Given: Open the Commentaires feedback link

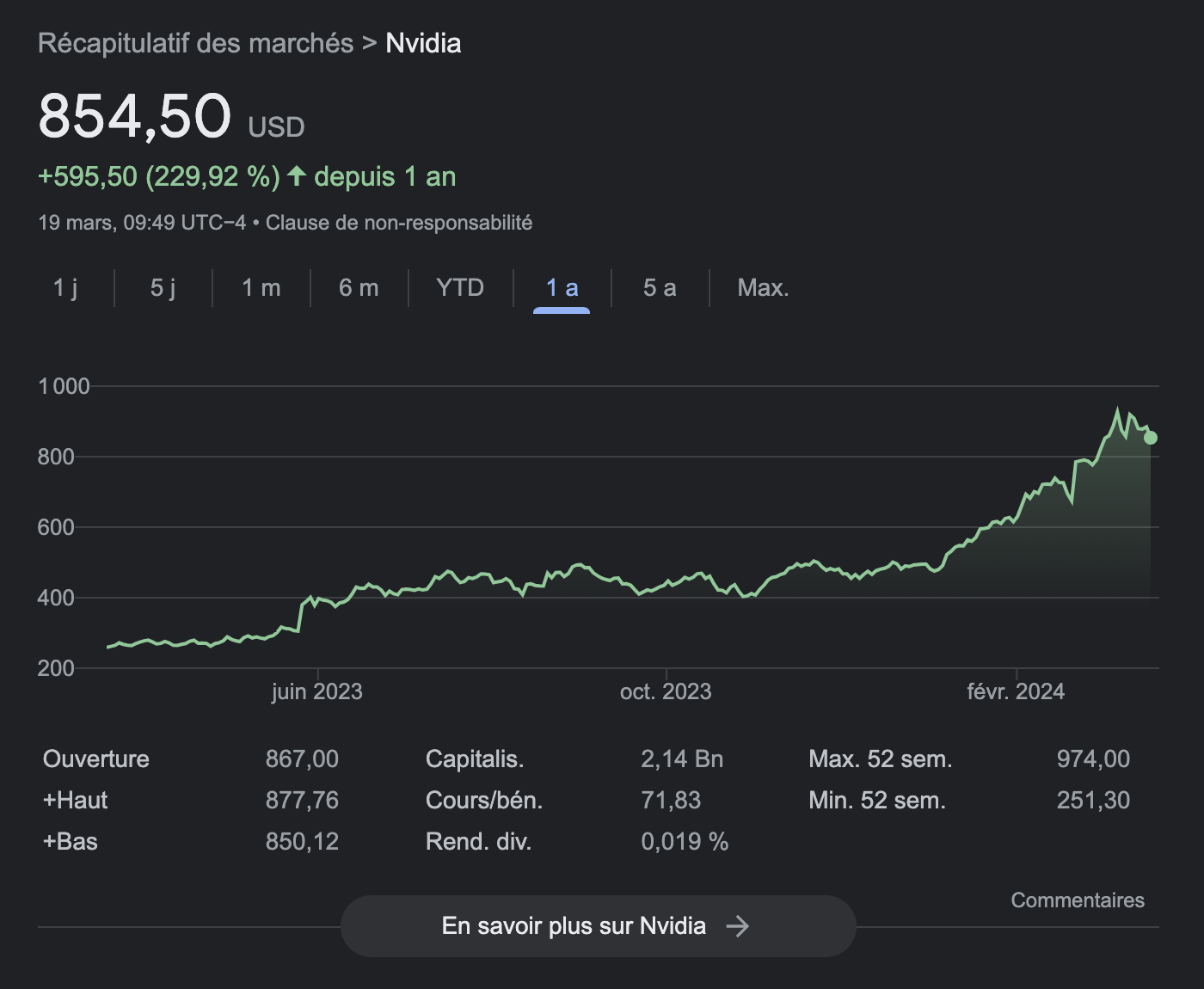Looking at the screenshot, I should click(1078, 900).
